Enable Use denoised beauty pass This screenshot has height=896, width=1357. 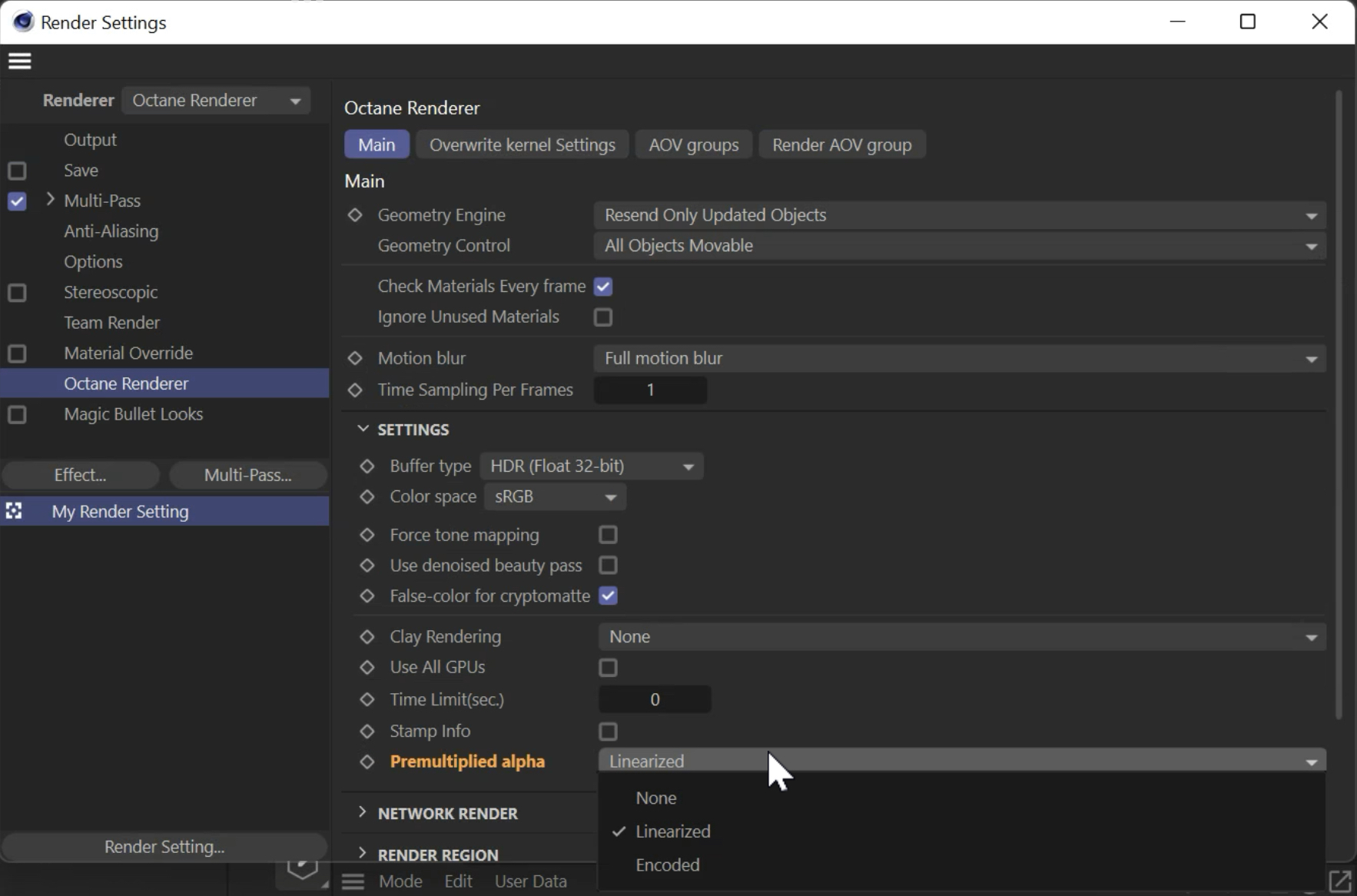click(x=608, y=566)
